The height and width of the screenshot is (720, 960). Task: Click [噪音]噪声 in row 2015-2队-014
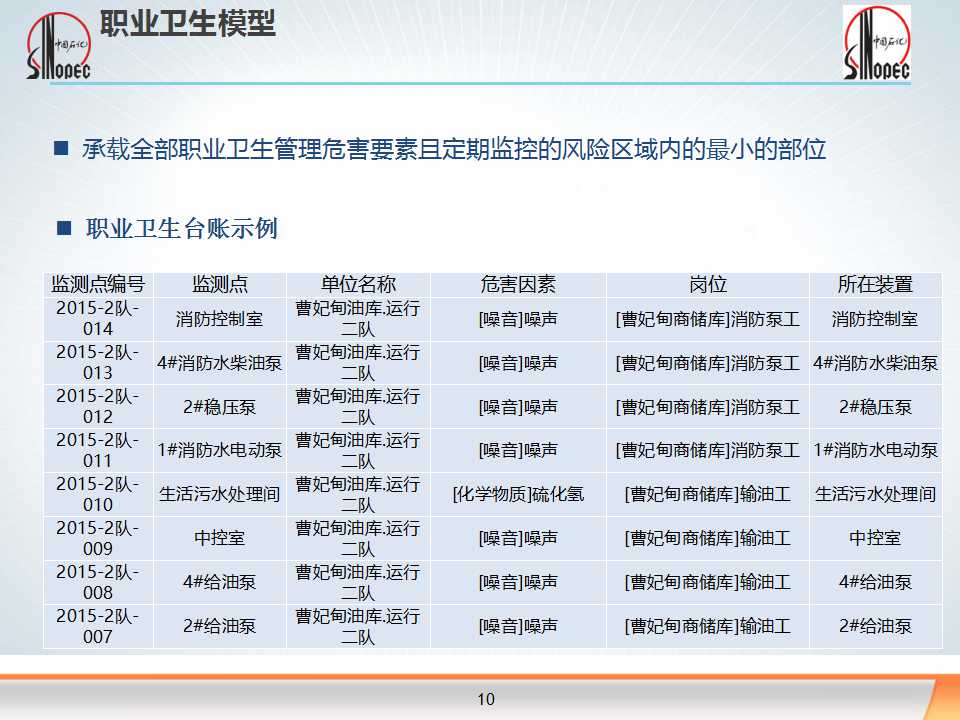tap(518, 319)
